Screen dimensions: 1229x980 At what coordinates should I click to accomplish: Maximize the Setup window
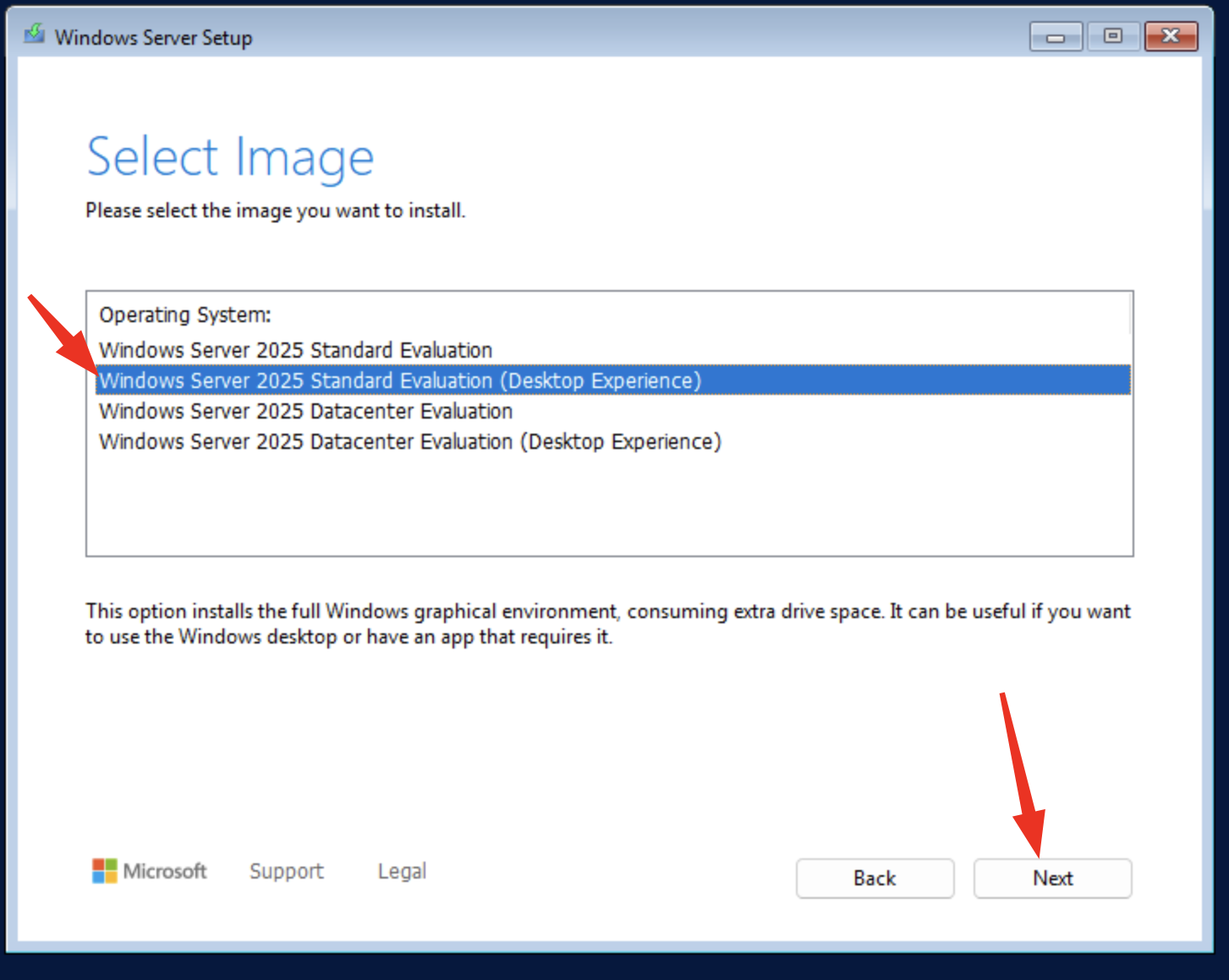[1112, 36]
